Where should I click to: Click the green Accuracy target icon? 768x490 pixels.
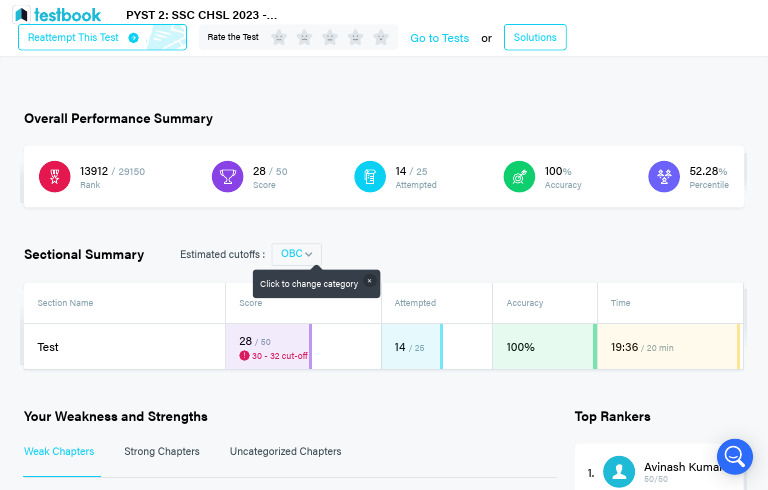pyautogui.click(x=520, y=176)
